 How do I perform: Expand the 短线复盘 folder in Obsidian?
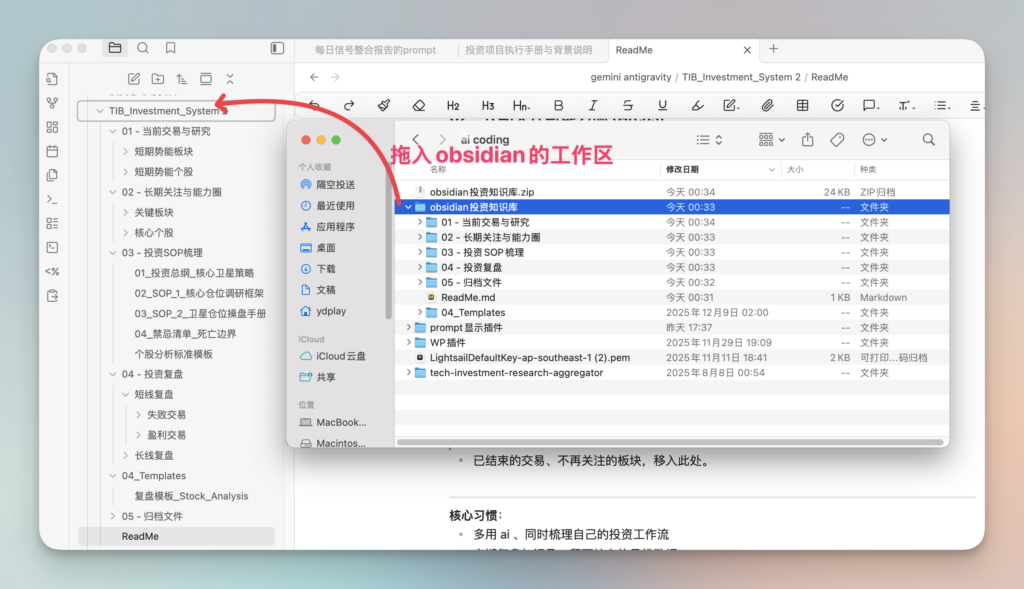(125, 394)
